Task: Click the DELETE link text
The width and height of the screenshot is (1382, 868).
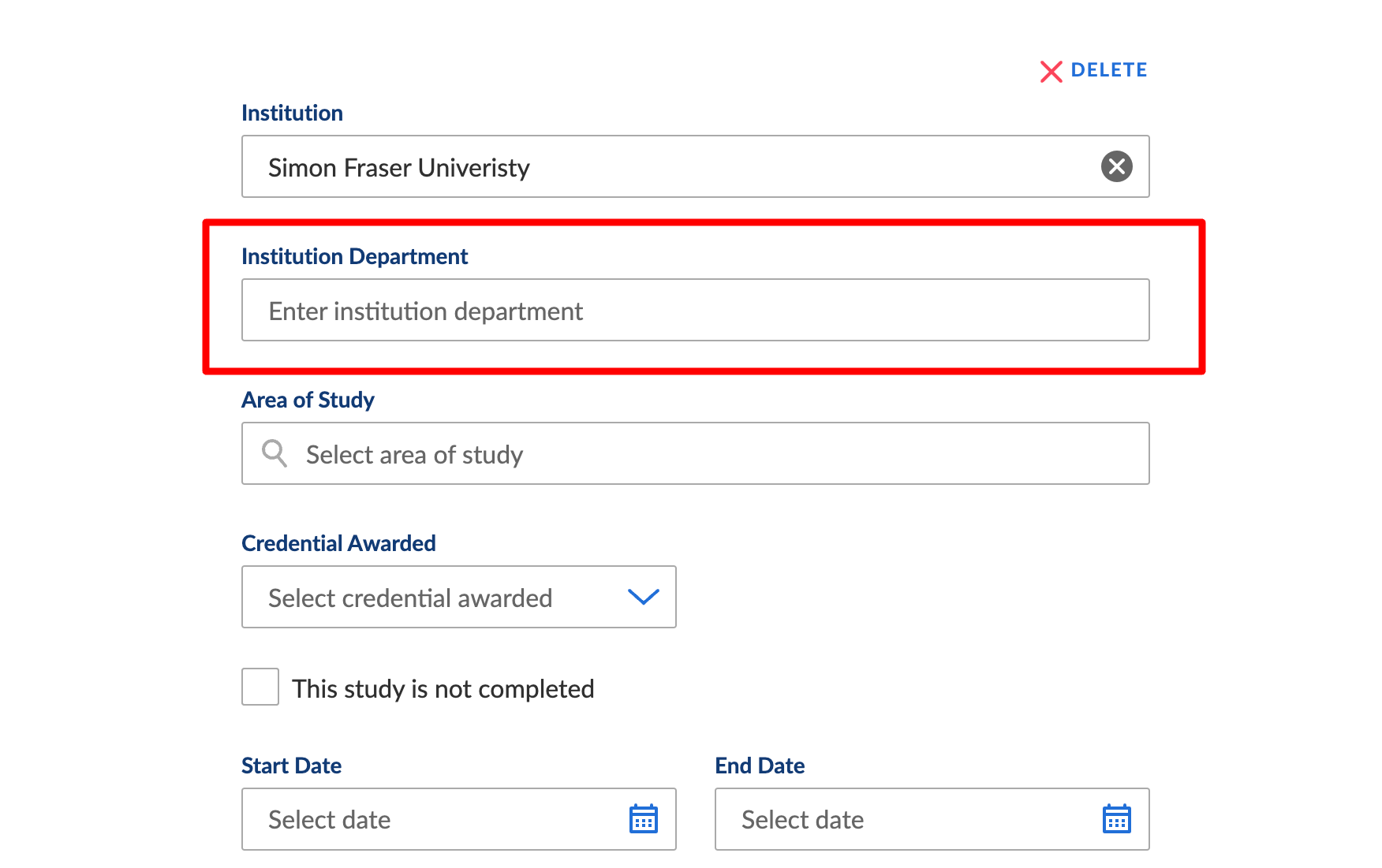Action: [1108, 70]
